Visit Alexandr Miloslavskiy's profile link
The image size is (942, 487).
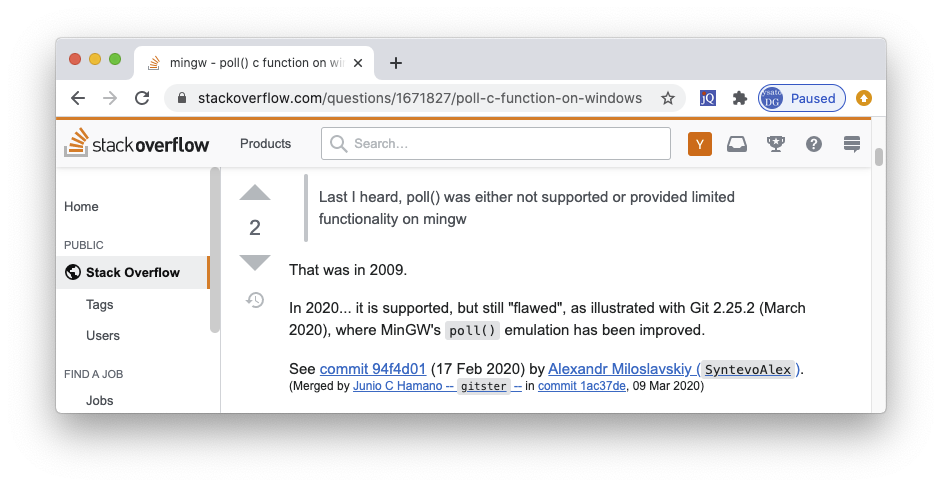tap(620, 369)
